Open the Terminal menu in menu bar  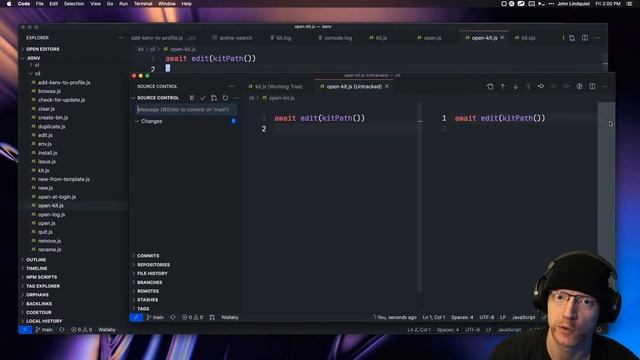[143, 4]
